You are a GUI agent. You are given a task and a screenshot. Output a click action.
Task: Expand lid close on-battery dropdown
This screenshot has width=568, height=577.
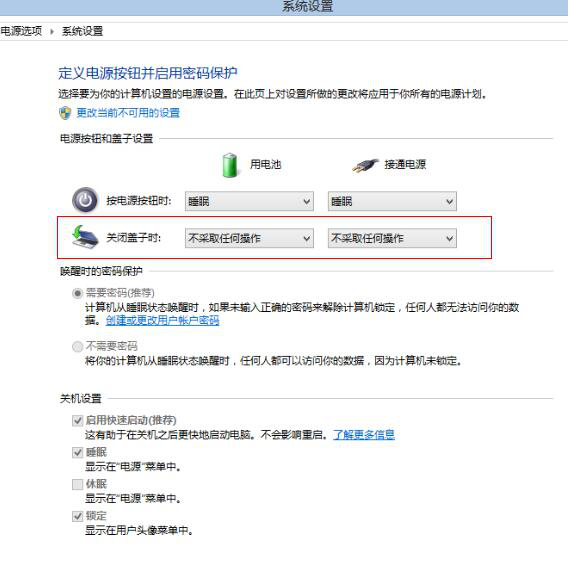(249, 238)
